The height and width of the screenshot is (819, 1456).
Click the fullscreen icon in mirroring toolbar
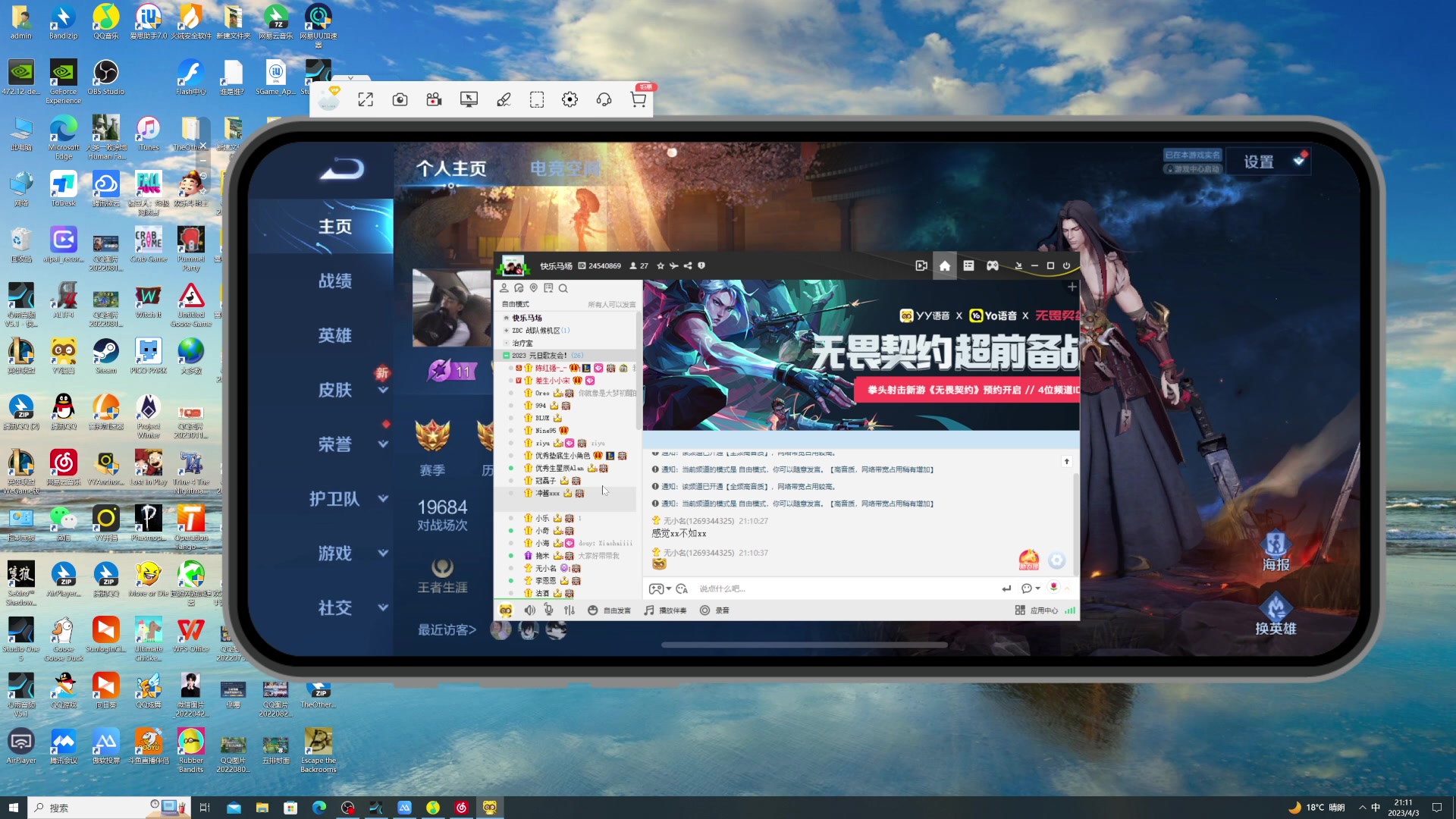(366, 99)
